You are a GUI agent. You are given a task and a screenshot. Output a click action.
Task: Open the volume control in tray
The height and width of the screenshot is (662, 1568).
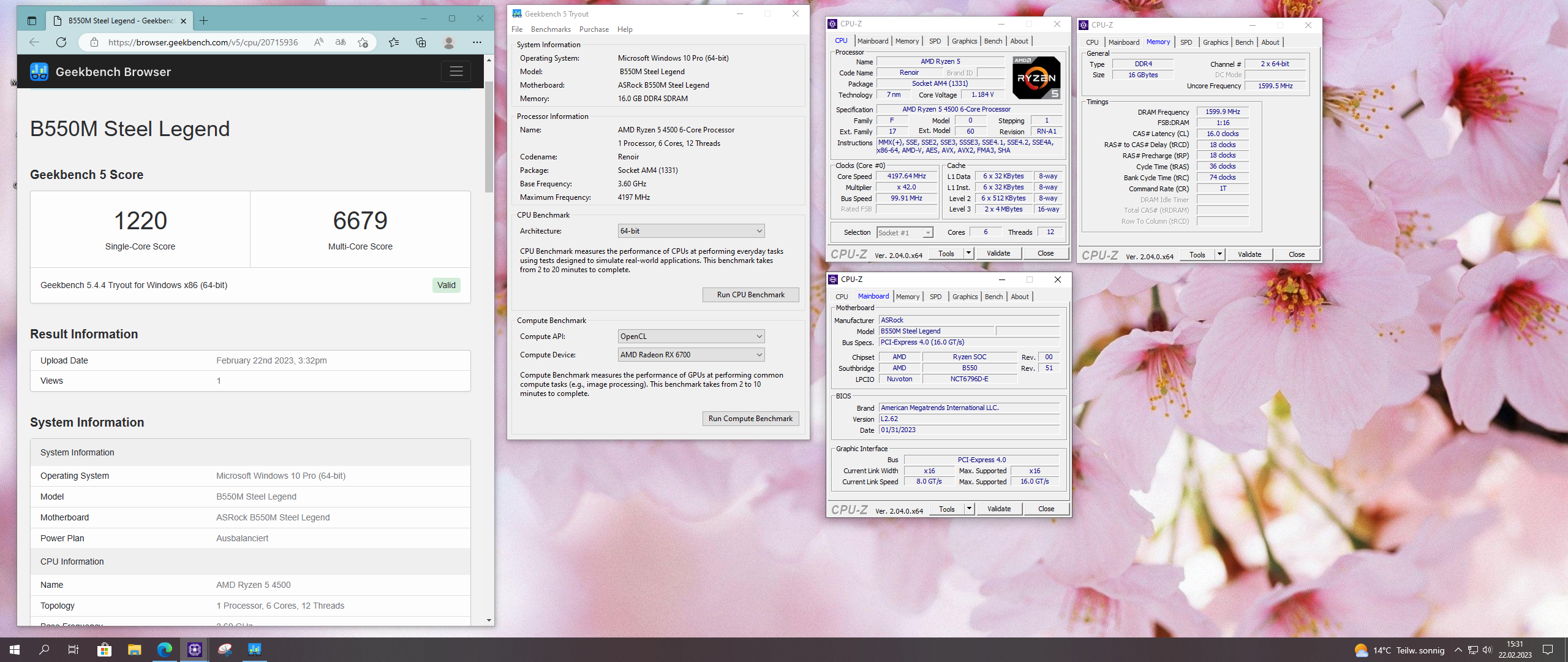1487,650
